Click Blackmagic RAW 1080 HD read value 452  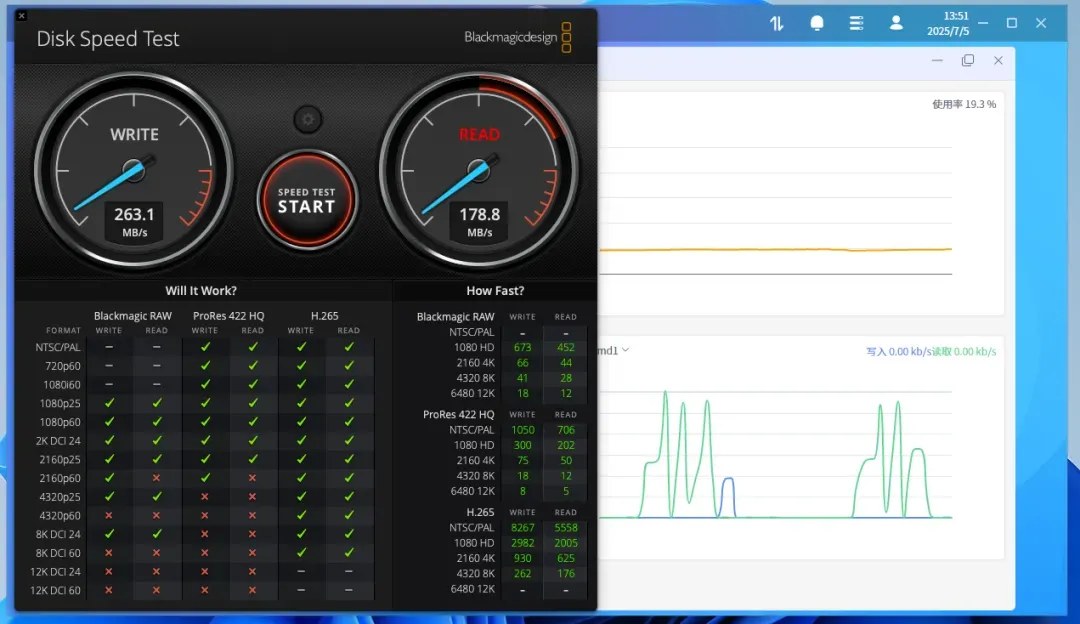565,348
